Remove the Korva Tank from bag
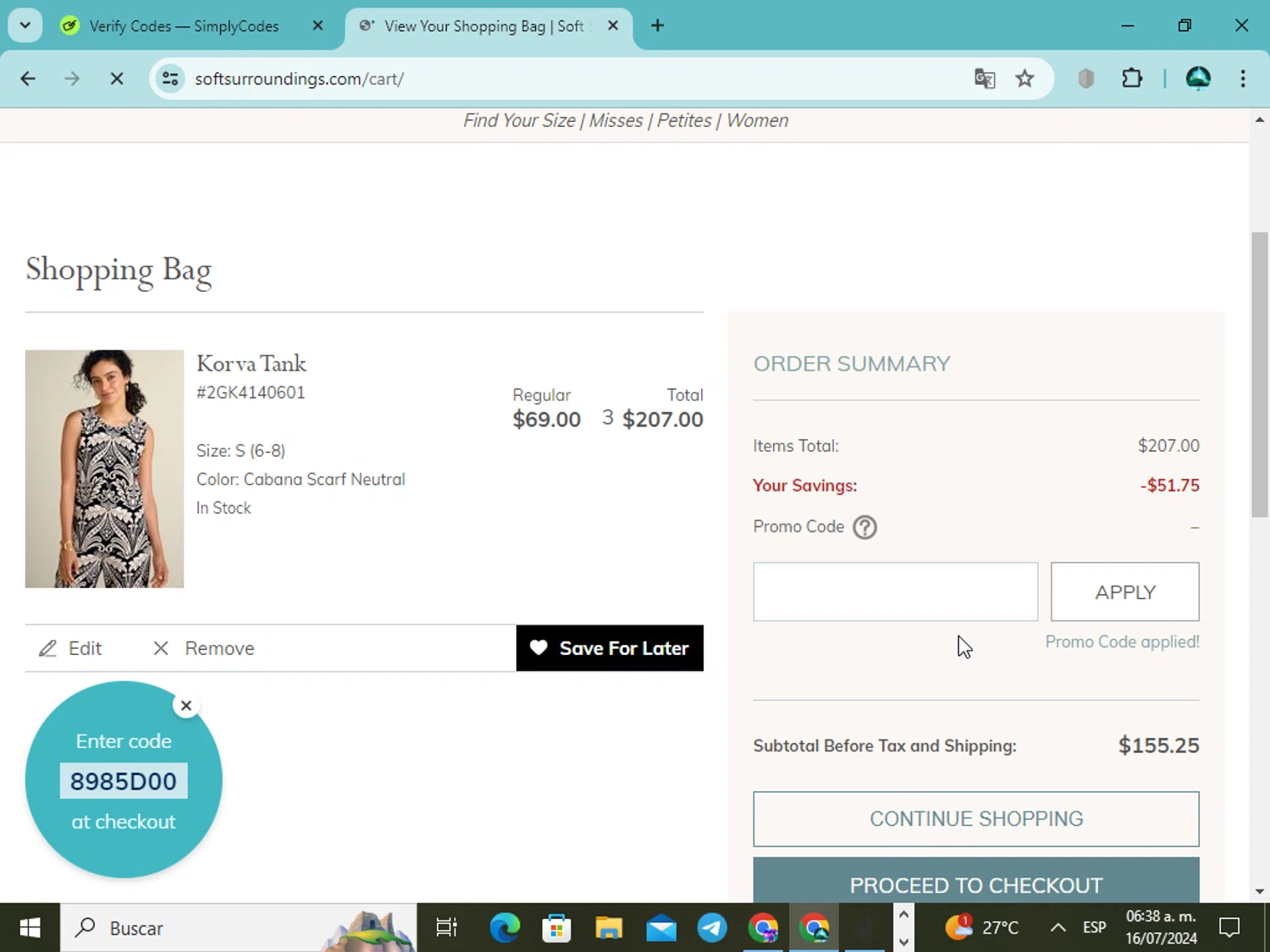The height and width of the screenshot is (952, 1270). (203, 648)
